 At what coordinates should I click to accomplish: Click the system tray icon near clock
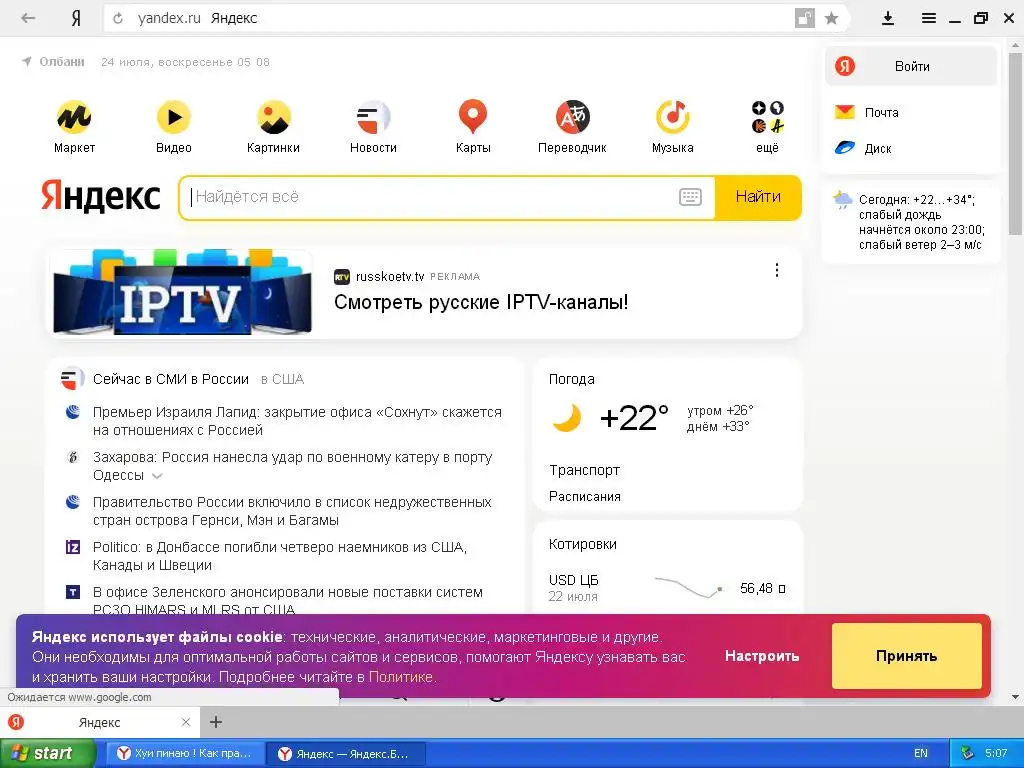967,753
